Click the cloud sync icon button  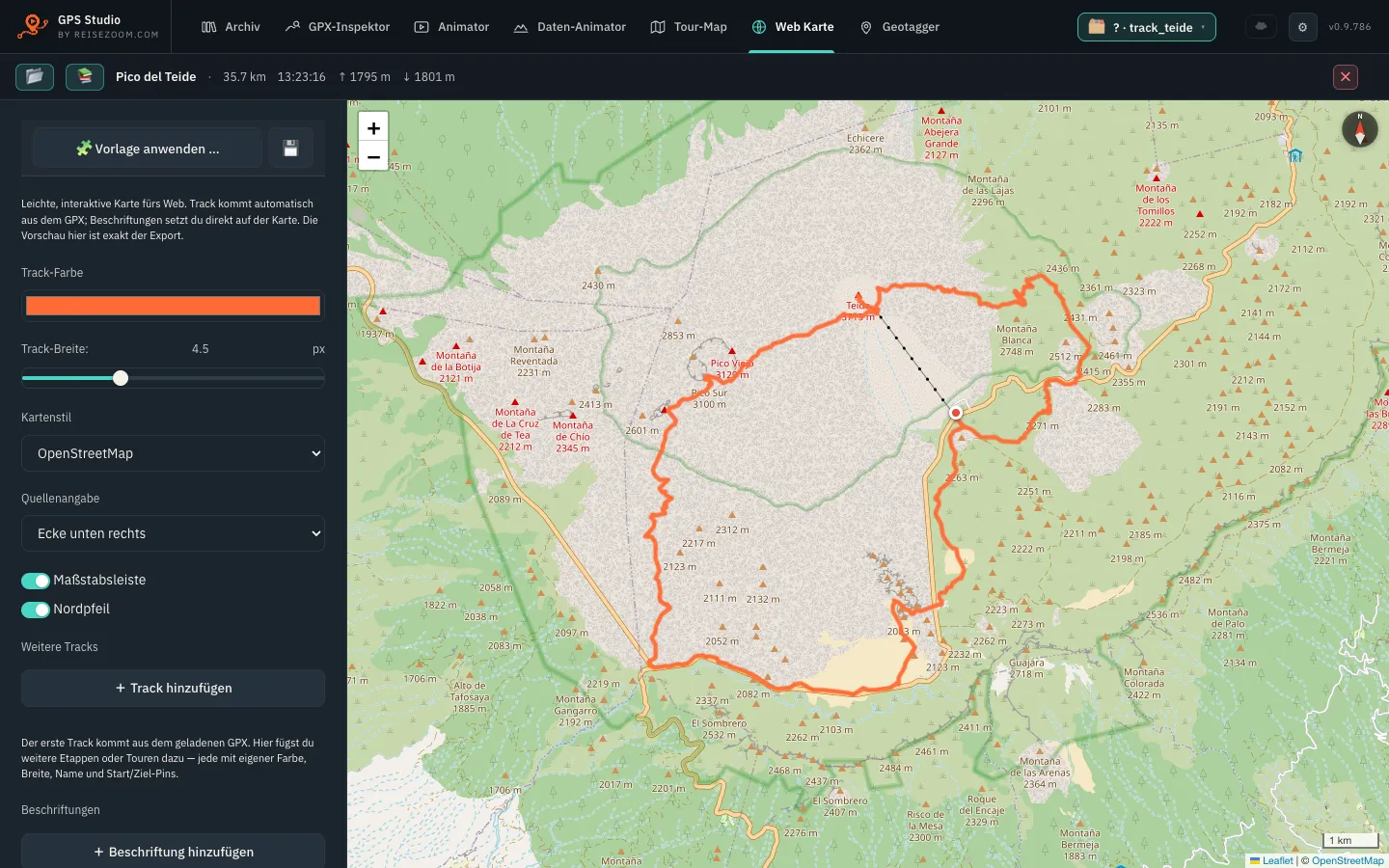click(1261, 27)
